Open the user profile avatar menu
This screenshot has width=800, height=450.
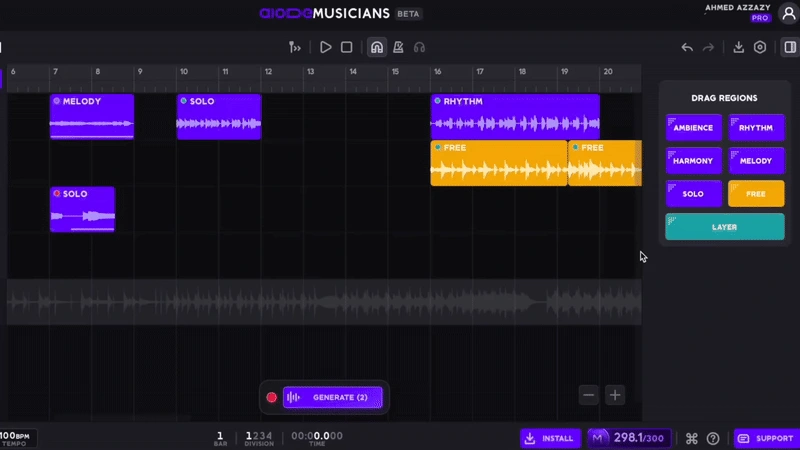click(788, 13)
